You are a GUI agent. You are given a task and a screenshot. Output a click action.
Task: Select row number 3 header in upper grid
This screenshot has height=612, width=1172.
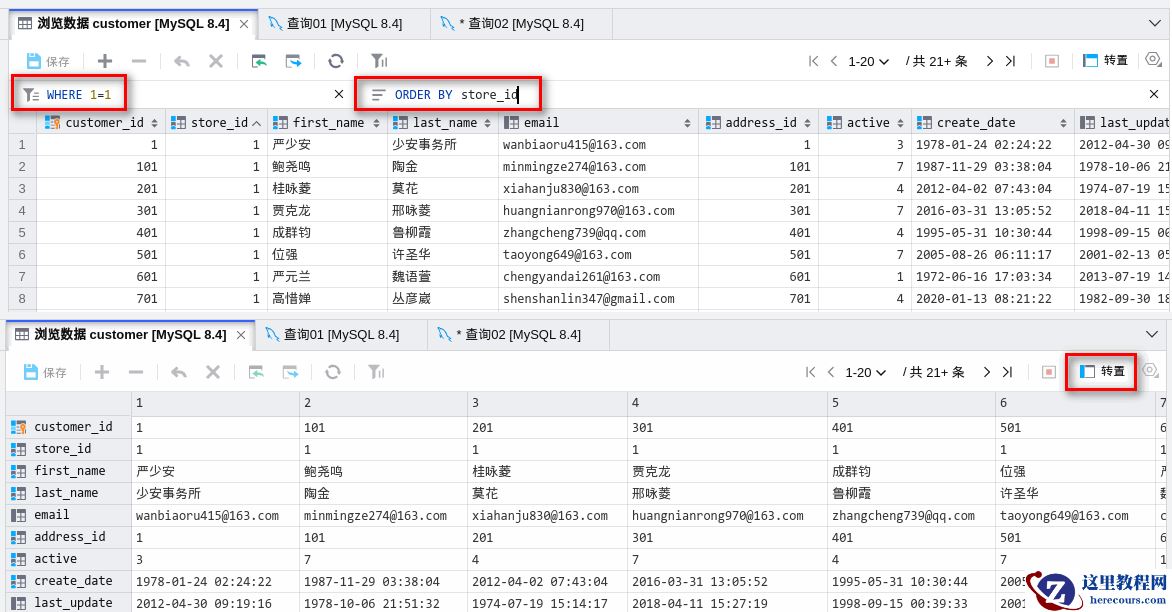[x=22, y=188]
